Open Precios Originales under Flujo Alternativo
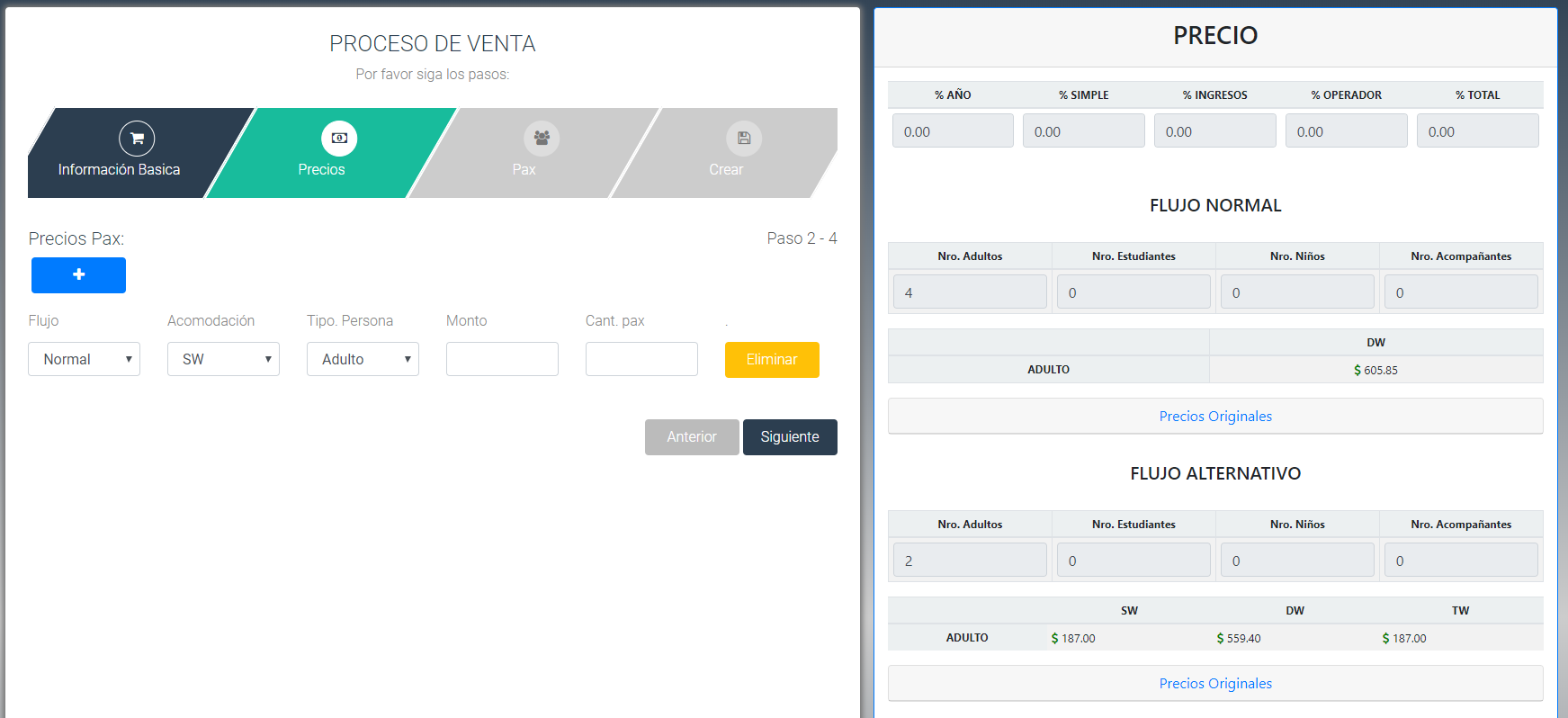The image size is (1568, 718). coord(1215,684)
